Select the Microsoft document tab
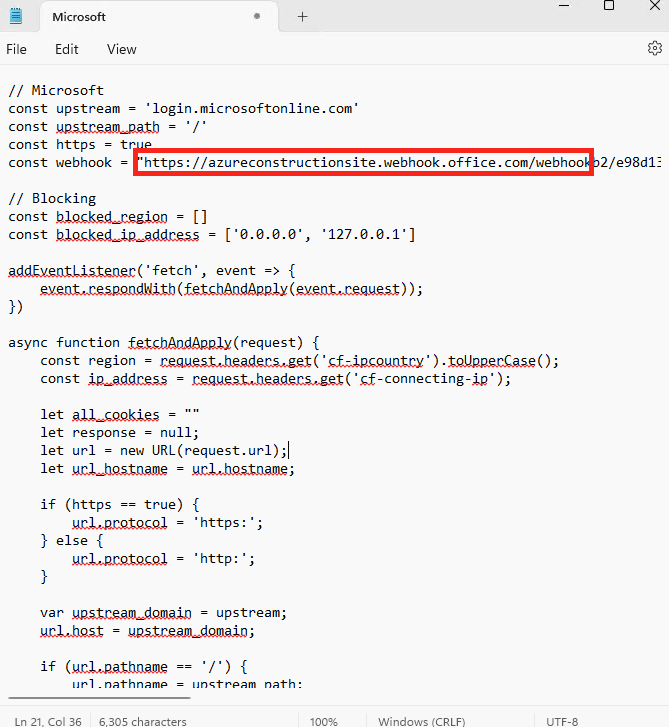The width and height of the screenshot is (669, 727). coord(159,17)
